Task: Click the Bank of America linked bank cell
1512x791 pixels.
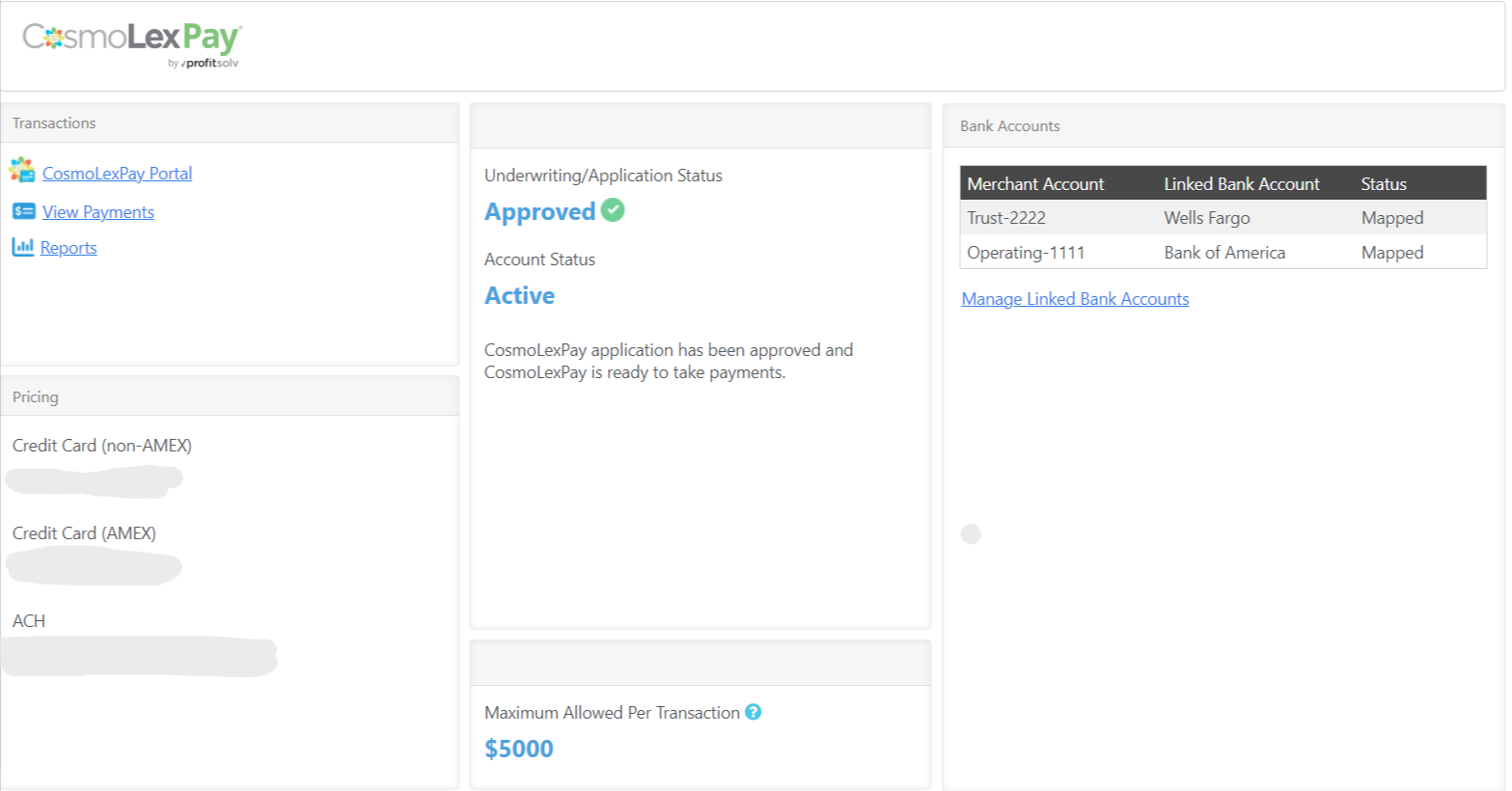Action: 1224,253
